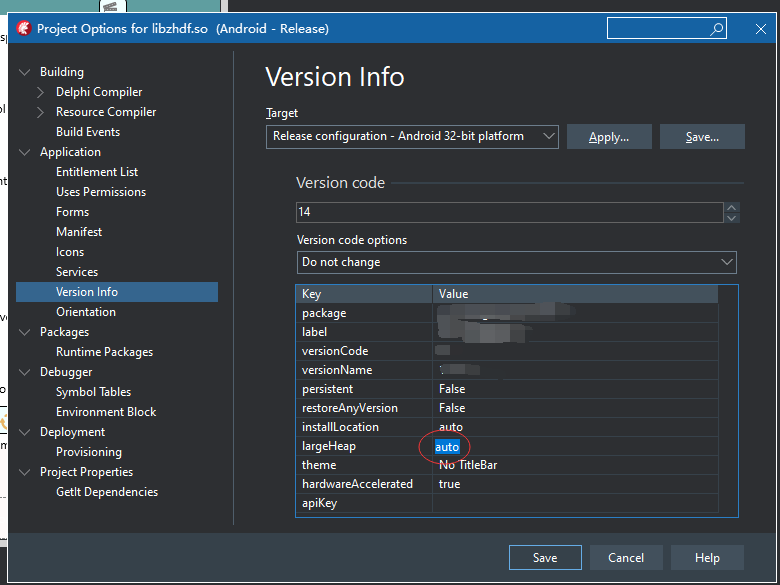
Task: Collapse the Building tree node
Action: click(25, 72)
